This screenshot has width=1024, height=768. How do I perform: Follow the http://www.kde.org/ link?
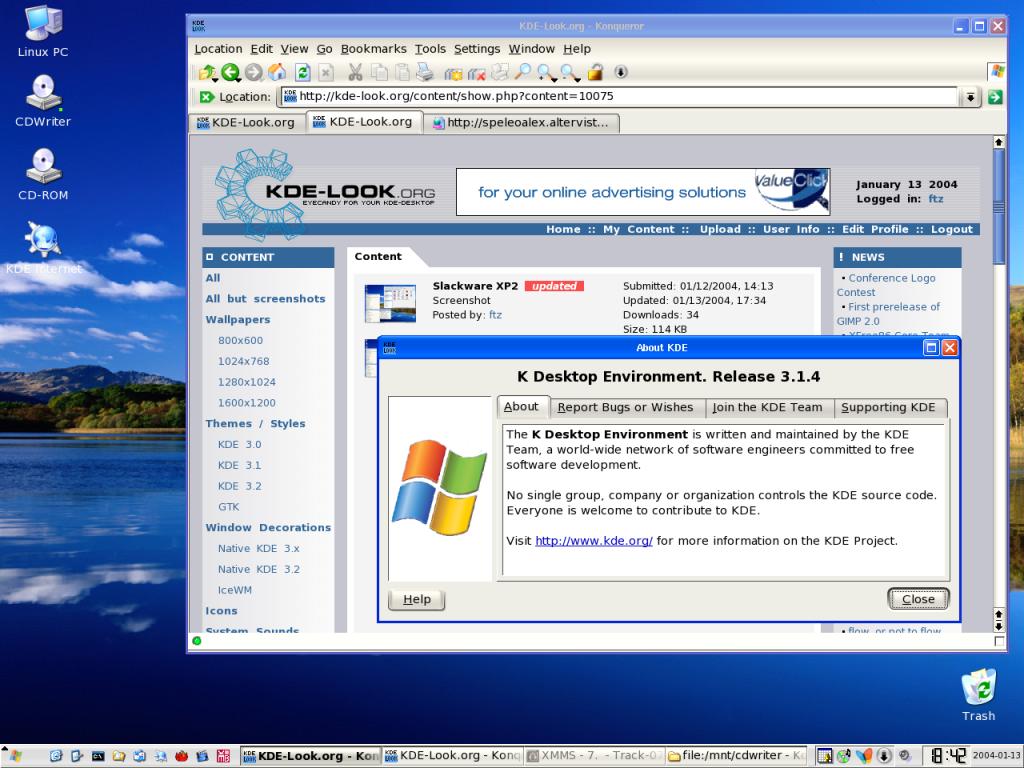coord(594,541)
